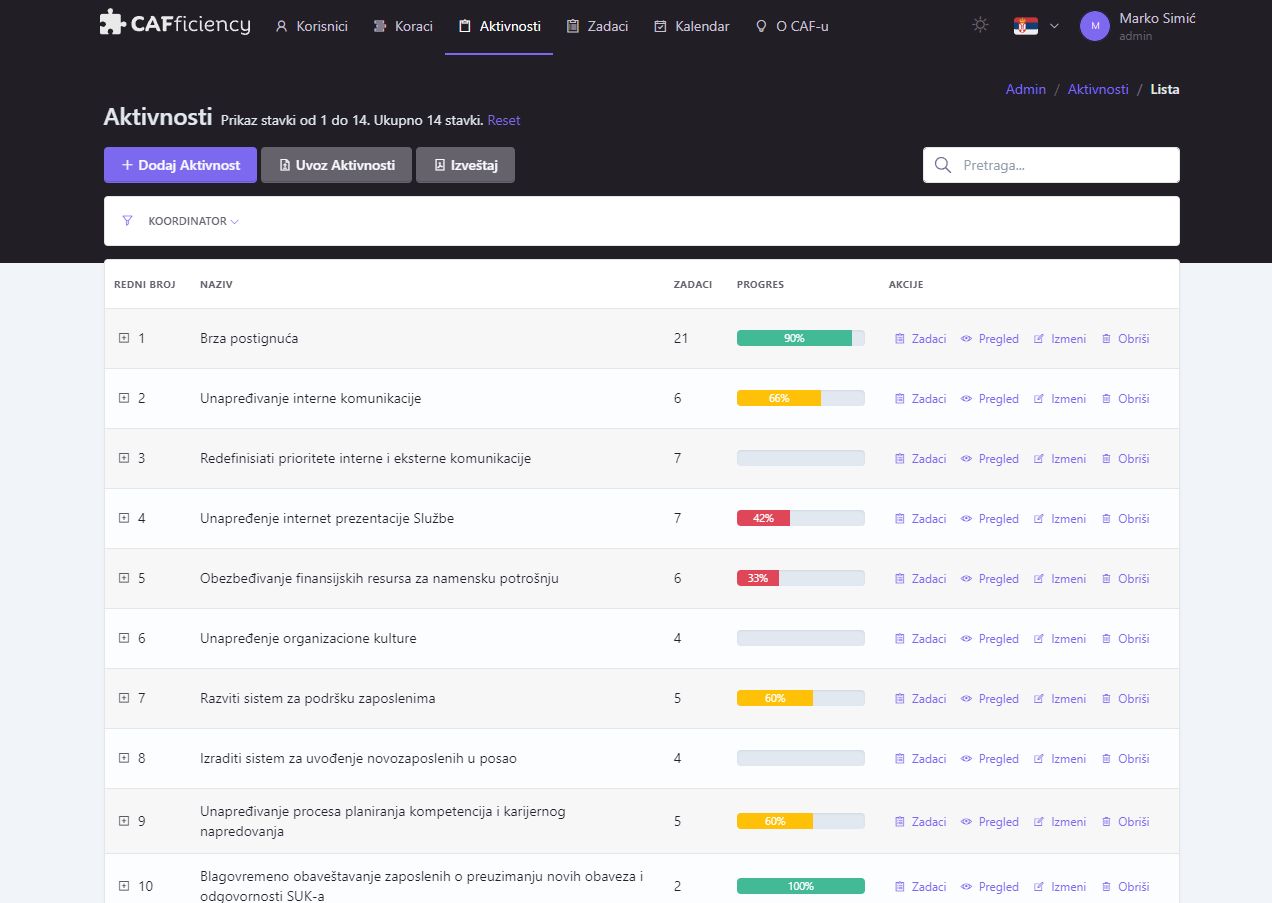This screenshot has width=1272, height=903.
Task: Open the Marko Simić avatar circle
Action: (1094, 26)
